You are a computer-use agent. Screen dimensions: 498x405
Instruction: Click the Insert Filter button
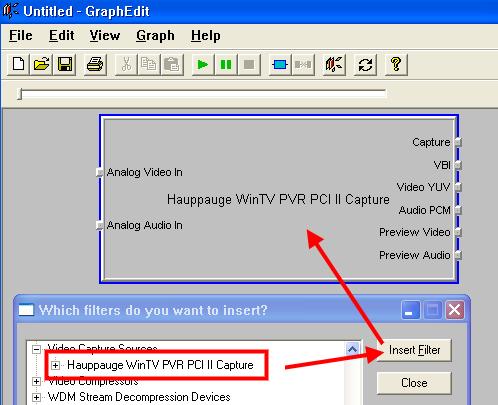pyautogui.click(x=414, y=350)
